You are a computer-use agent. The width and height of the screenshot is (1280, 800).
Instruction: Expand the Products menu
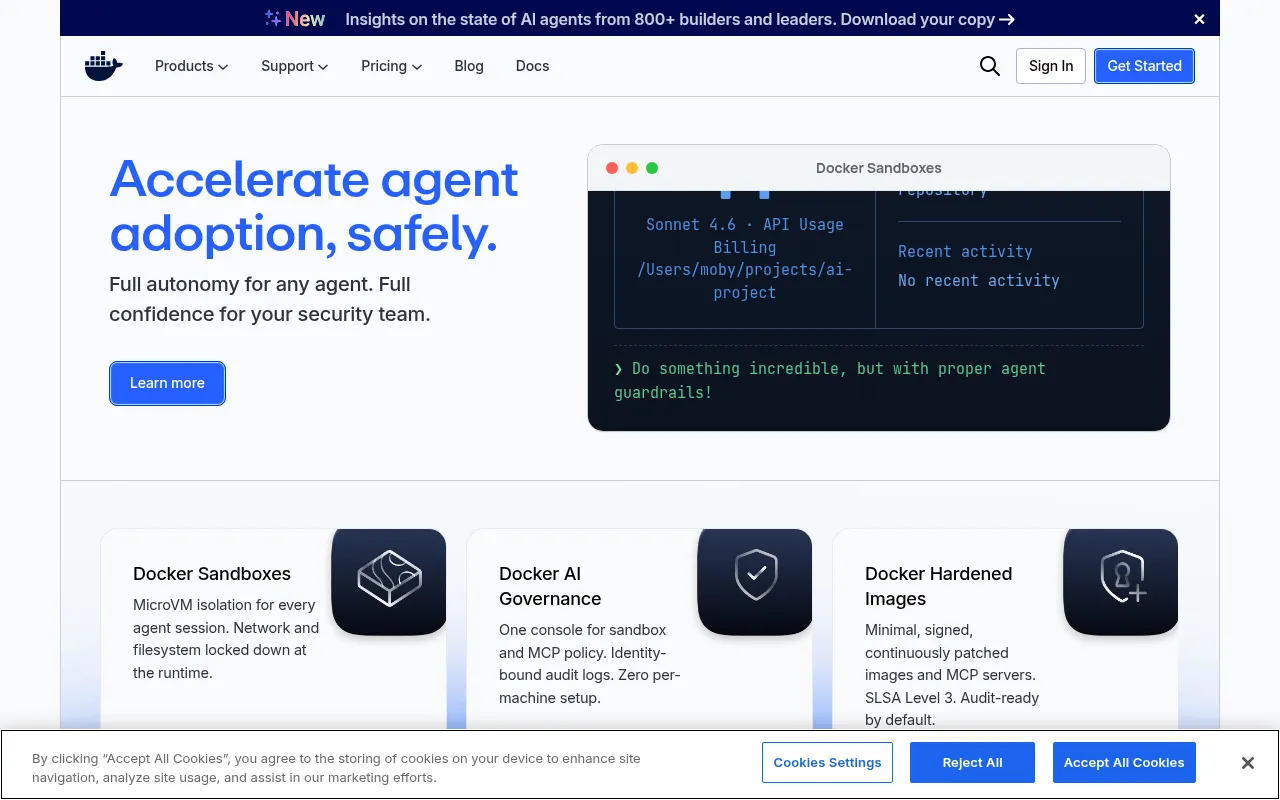[x=192, y=66]
